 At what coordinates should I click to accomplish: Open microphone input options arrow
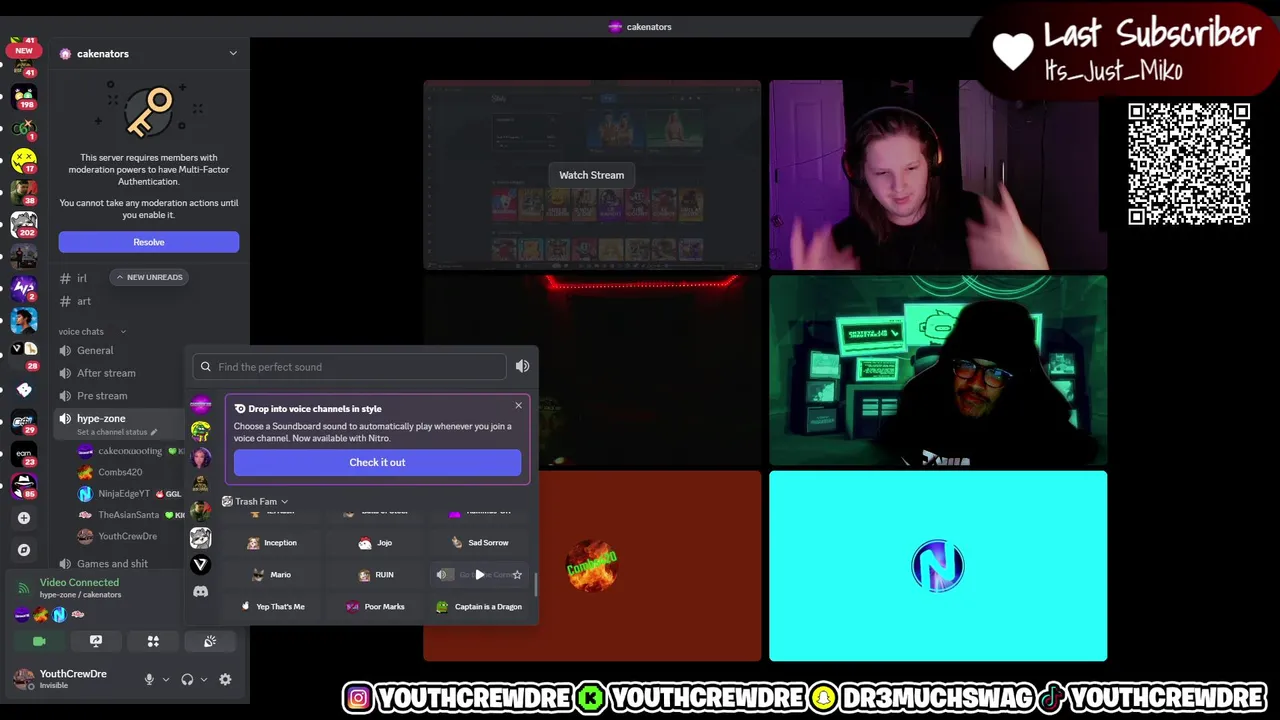[166, 680]
